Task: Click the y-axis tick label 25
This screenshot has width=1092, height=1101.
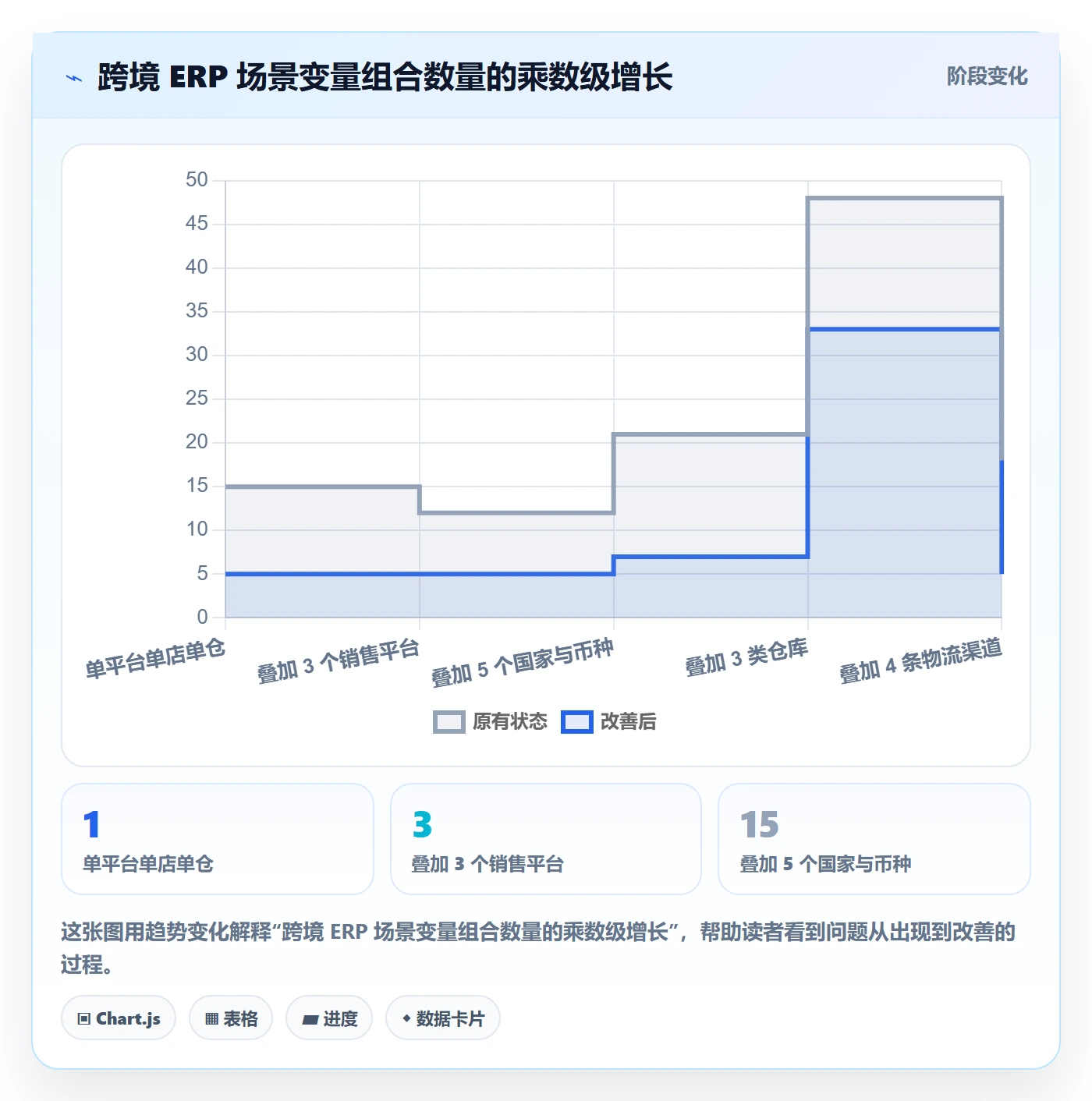Action: [197, 398]
